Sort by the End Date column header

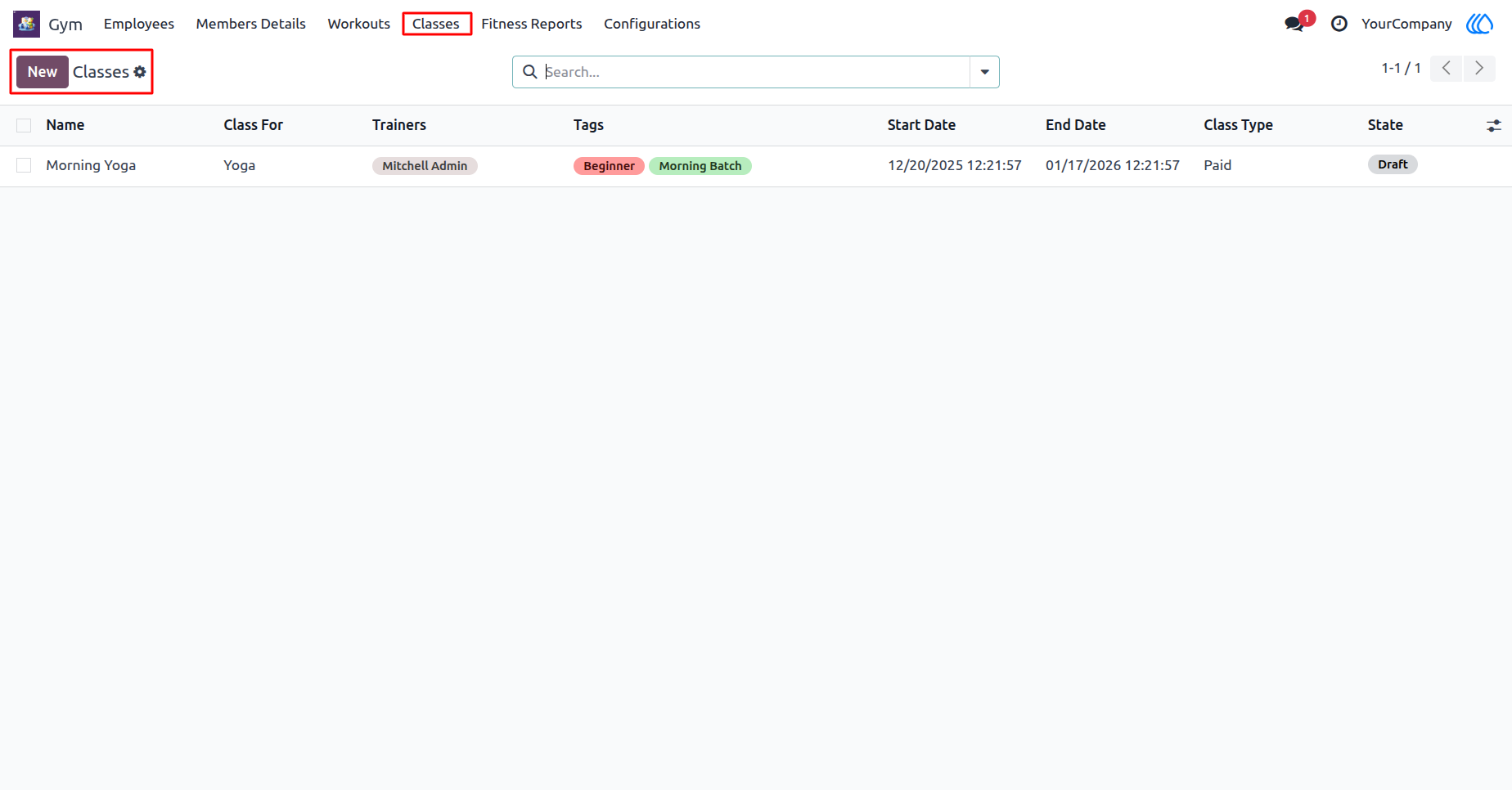(x=1076, y=125)
